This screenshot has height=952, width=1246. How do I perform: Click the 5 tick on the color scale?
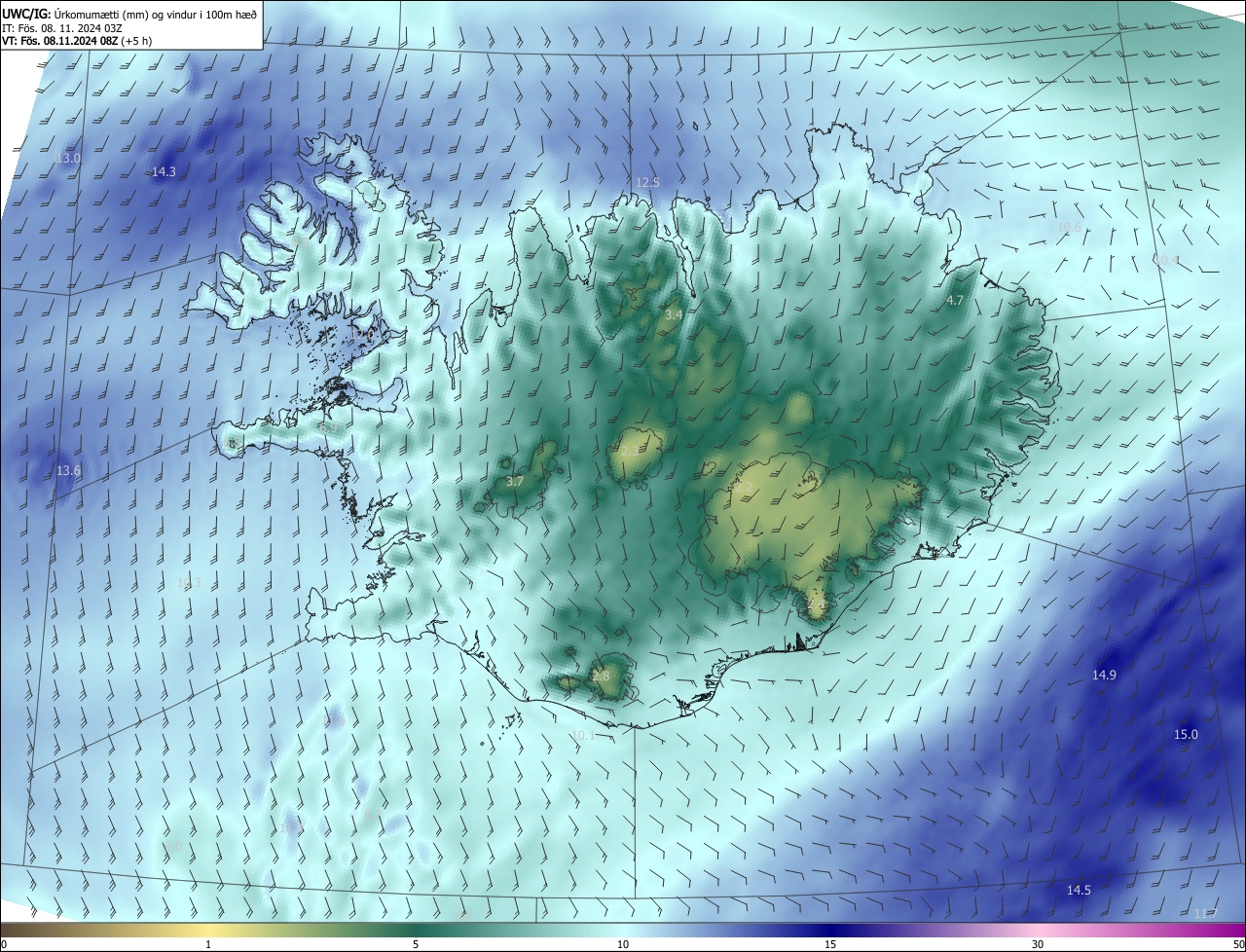416,944
